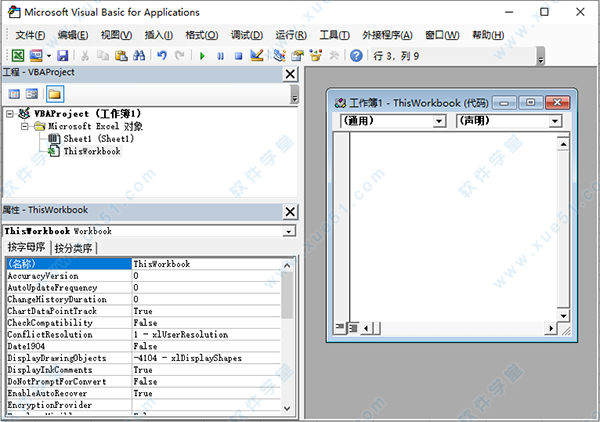Select the AccuracyVersion property
The width and height of the screenshot is (600, 422).
(143, 276)
